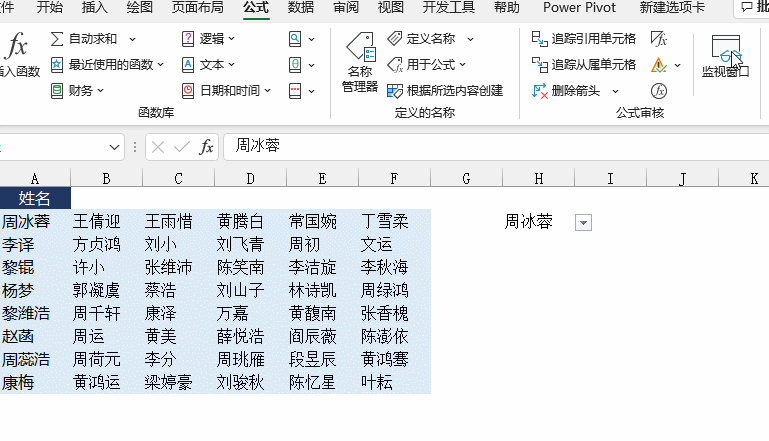Select the 姓名 header cell
Screen dimensions: 769x441
point(35,199)
